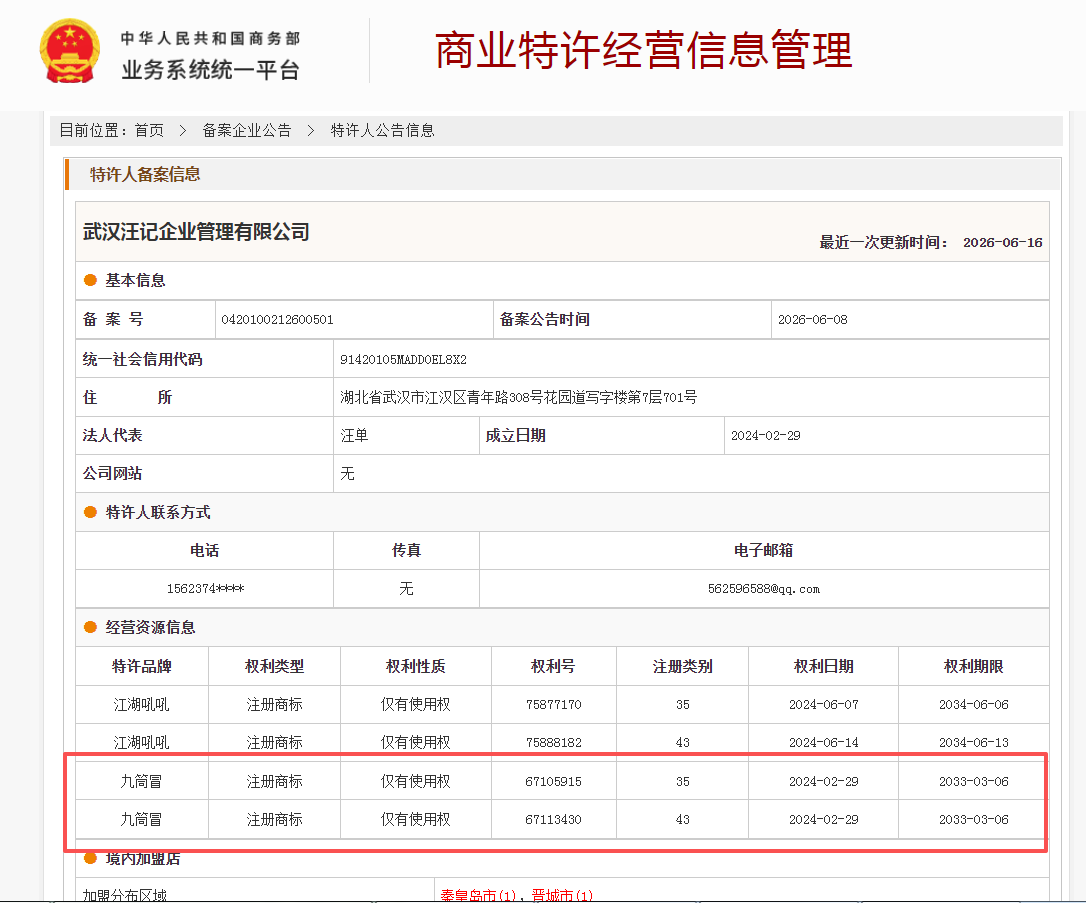This screenshot has height=903, width=1086.
Task: Click the 经营资源信息 section heading
Action: pos(150,627)
